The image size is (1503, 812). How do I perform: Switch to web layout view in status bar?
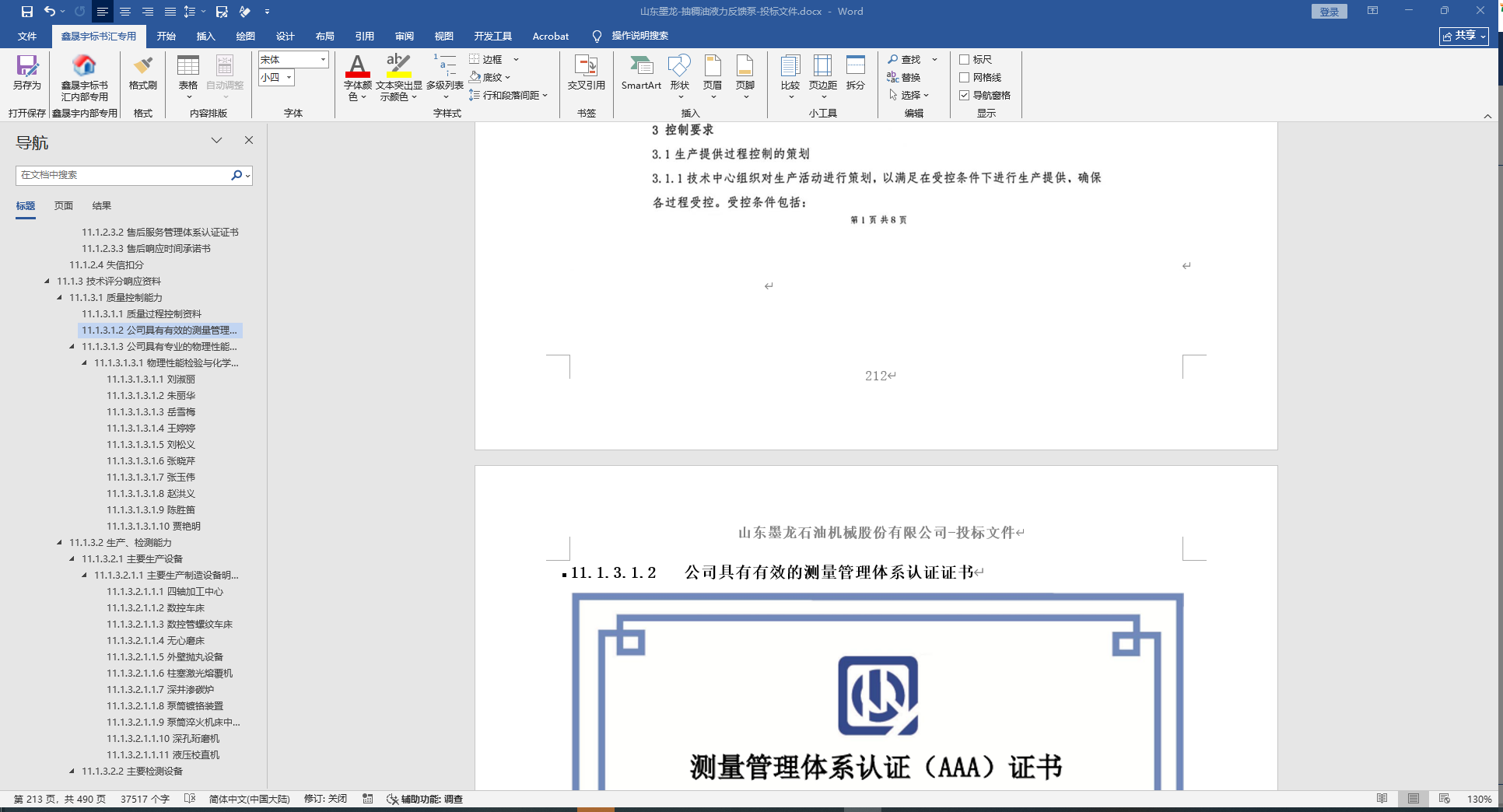click(x=1445, y=799)
